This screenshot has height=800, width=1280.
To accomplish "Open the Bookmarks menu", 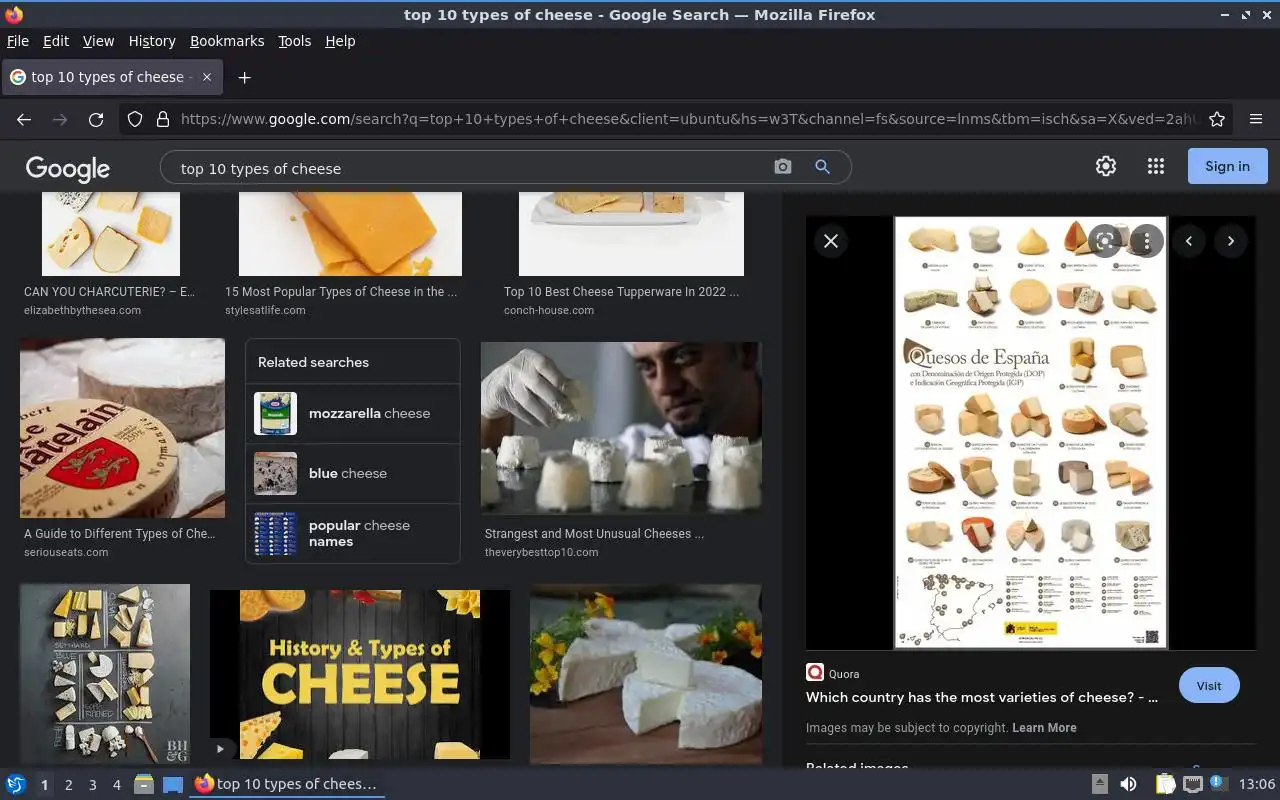I will pos(227,41).
